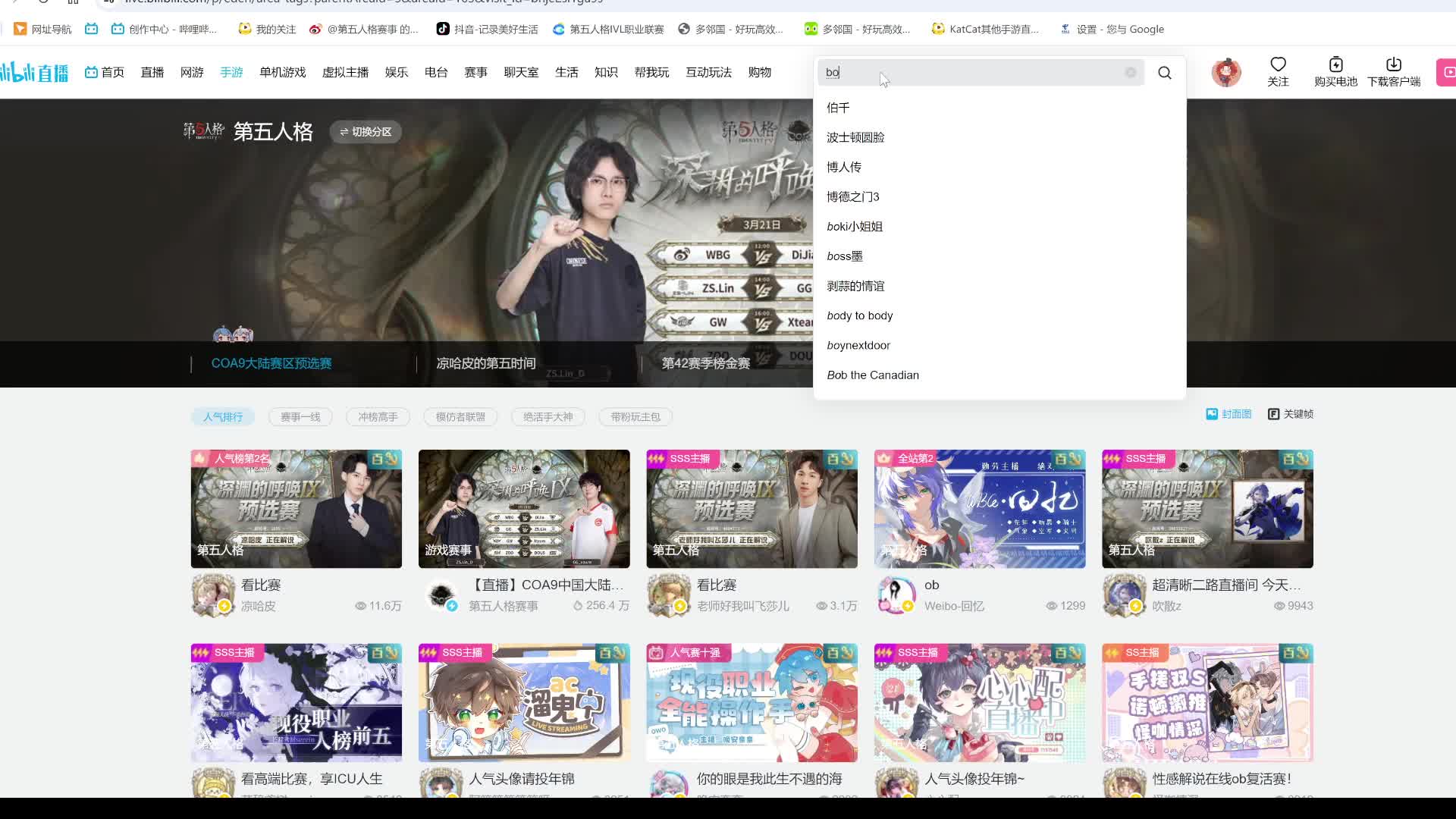Pick suggestion 'Bob the Canadian'
The width and height of the screenshot is (1456, 819).
tap(872, 375)
